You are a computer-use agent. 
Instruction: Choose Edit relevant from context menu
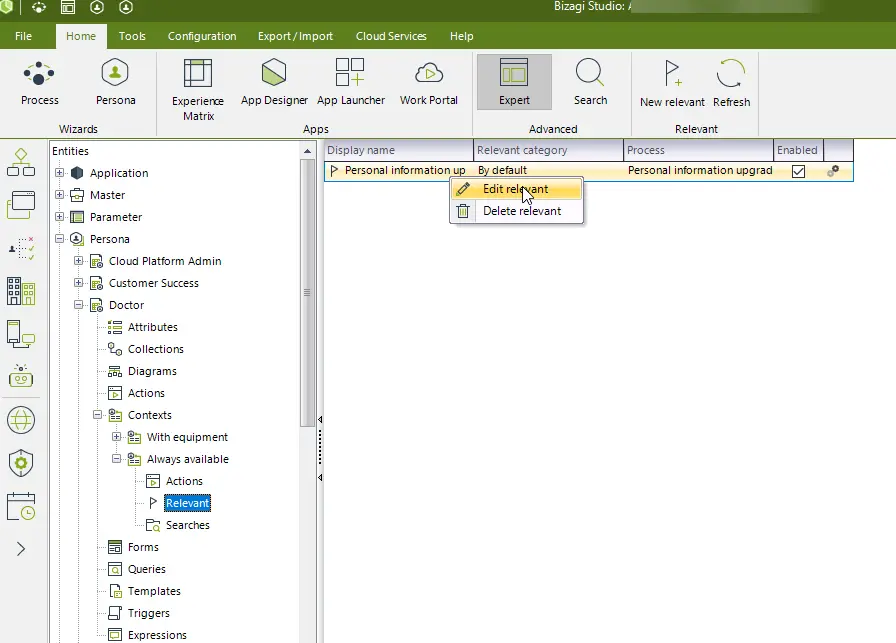tap(517, 189)
